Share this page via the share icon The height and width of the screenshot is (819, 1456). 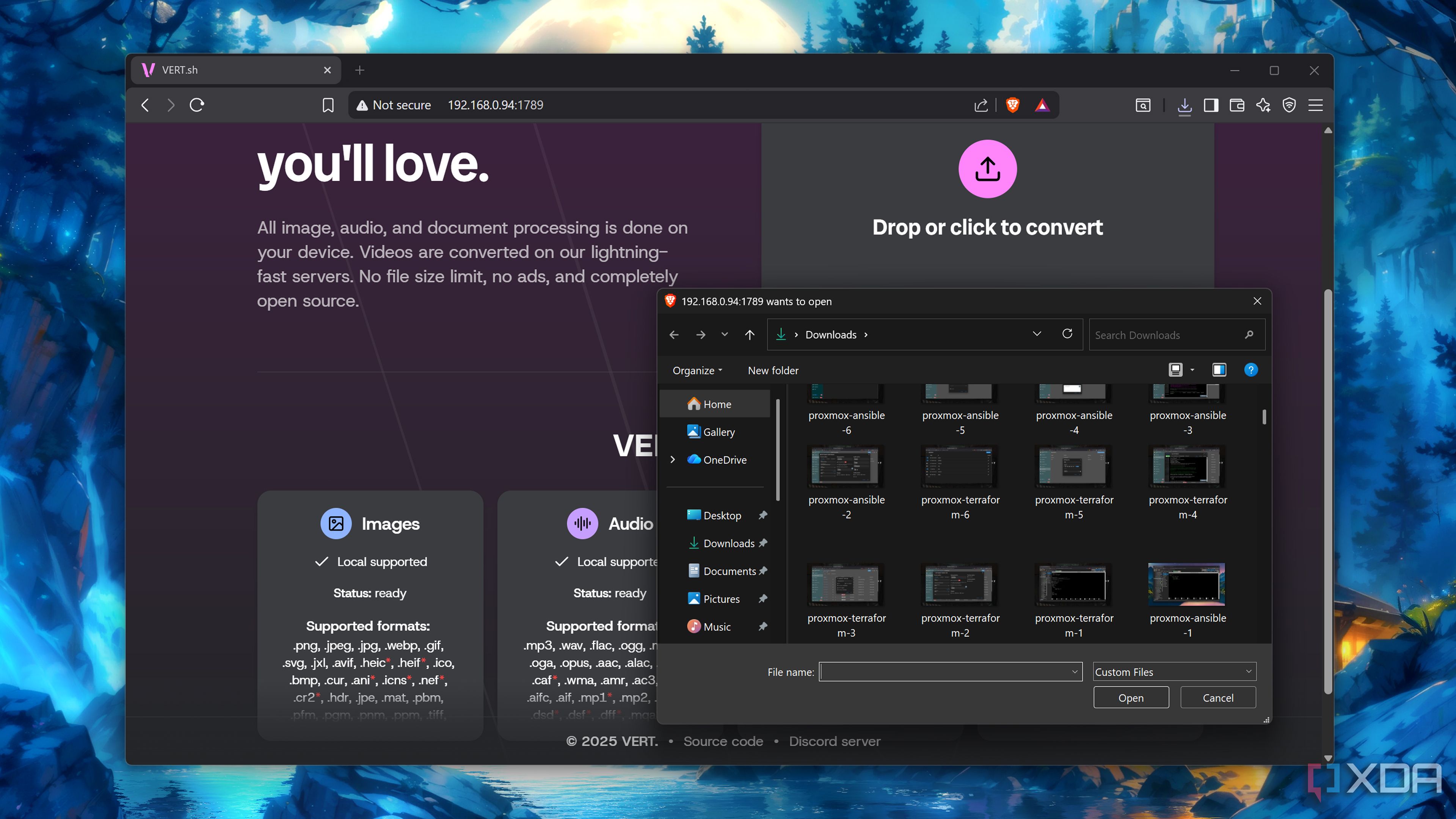pyautogui.click(x=981, y=105)
